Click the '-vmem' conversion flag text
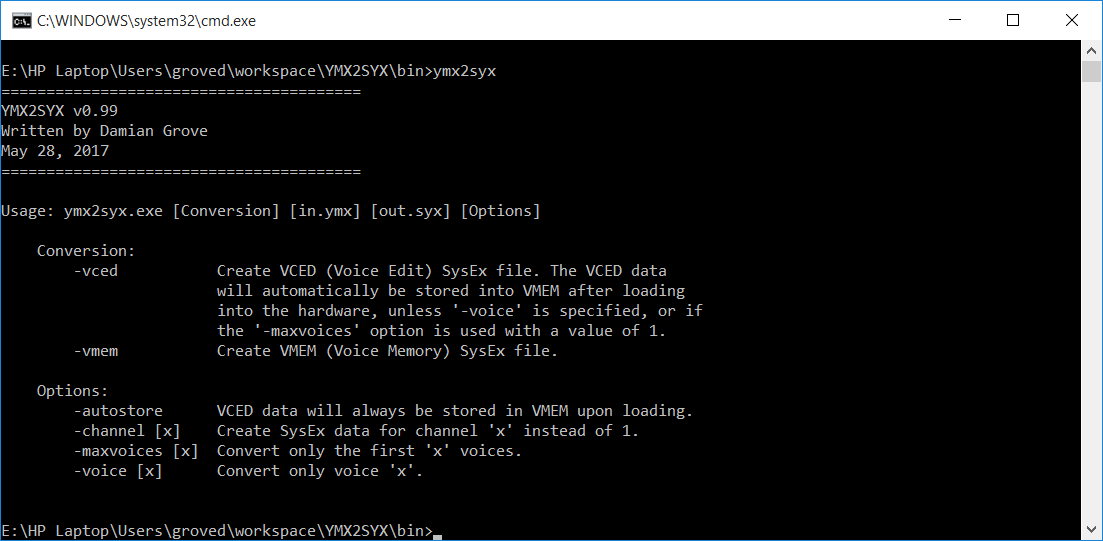 [96, 351]
